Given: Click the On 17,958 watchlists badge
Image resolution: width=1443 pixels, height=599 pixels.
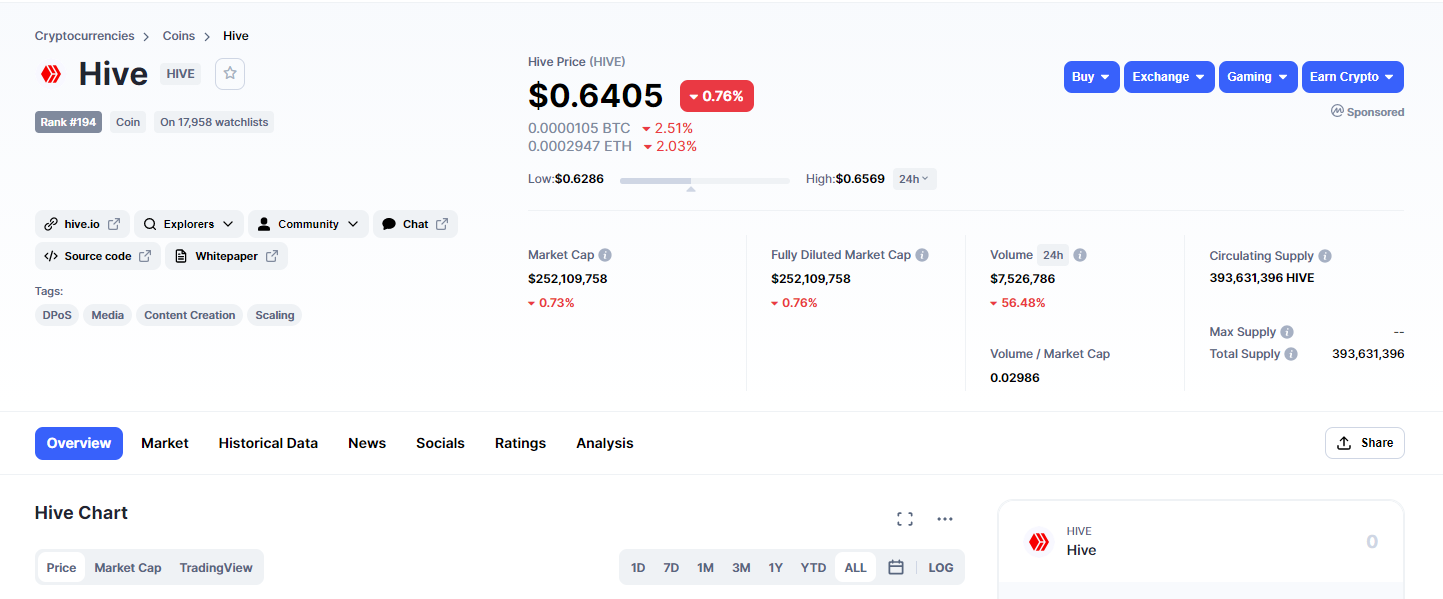Looking at the screenshot, I should tap(214, 122).
